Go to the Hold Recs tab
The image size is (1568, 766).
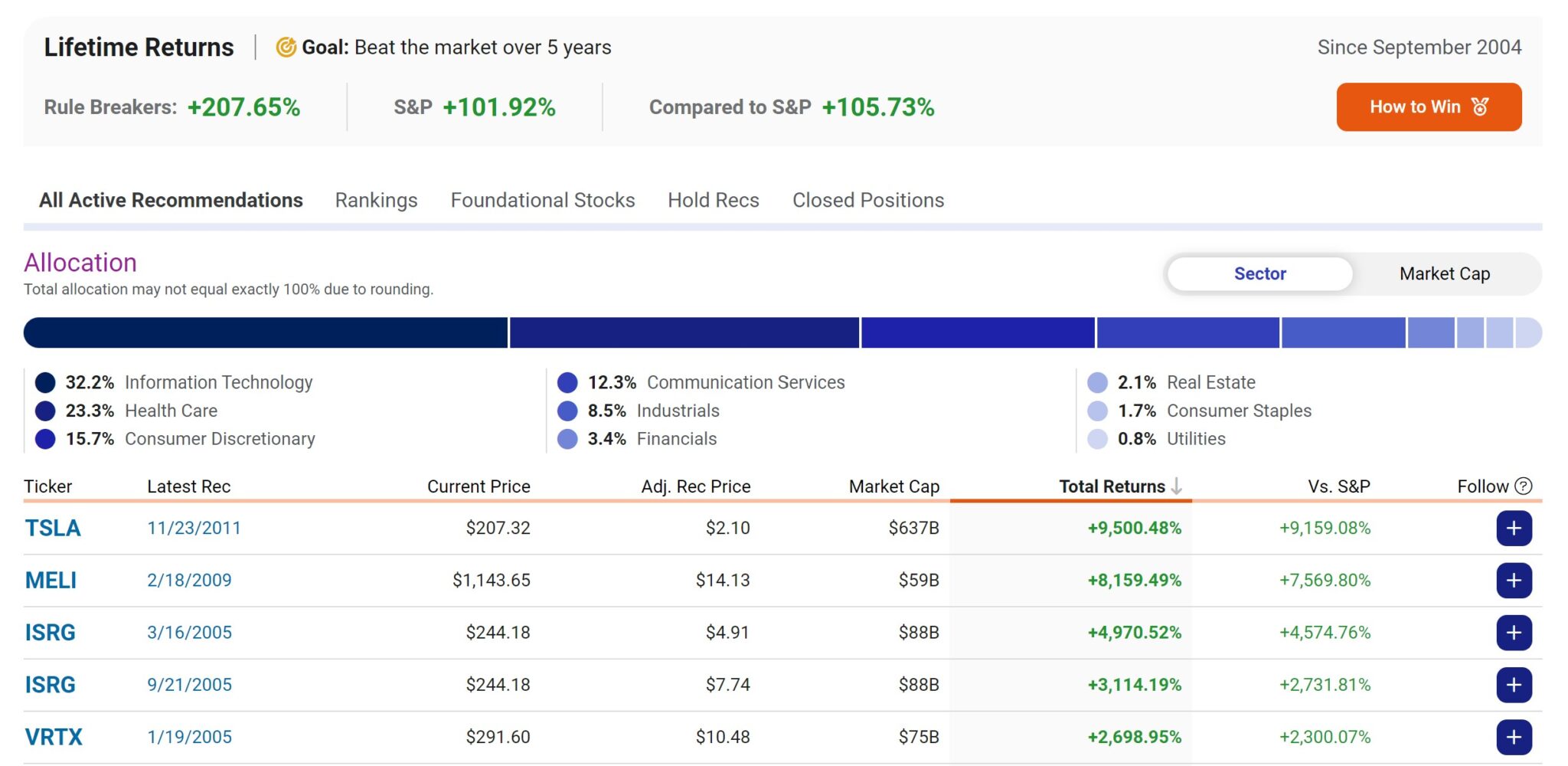(714, 201)
